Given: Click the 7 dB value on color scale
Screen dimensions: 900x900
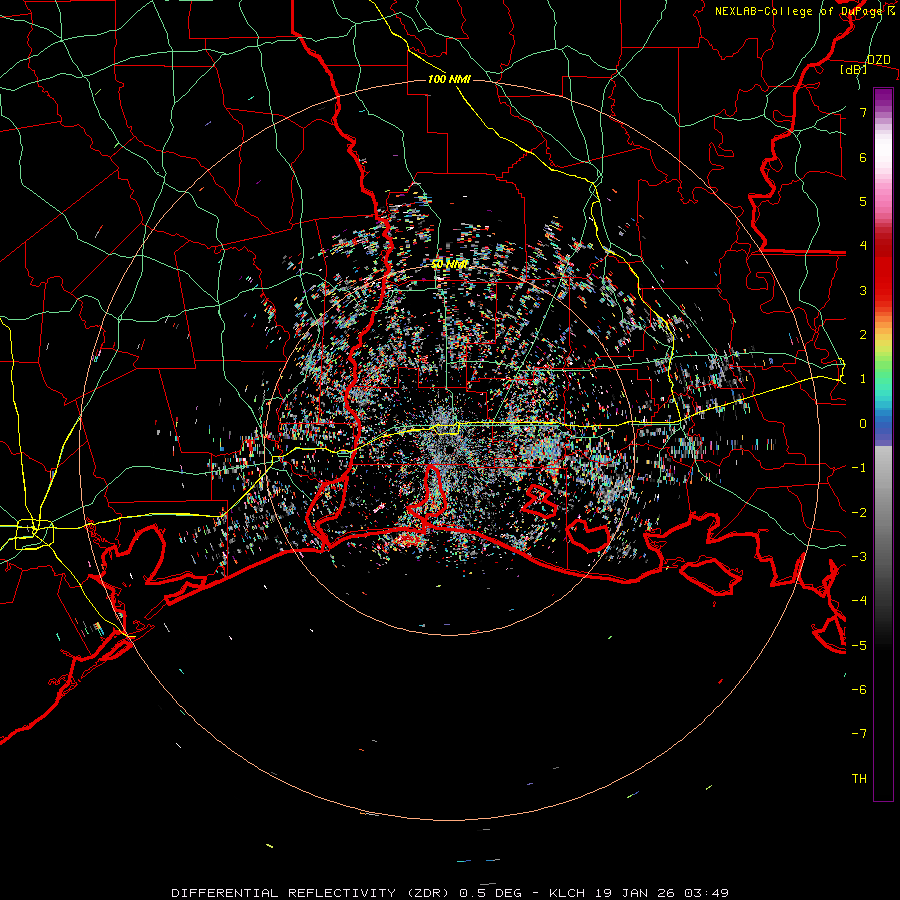Looking at the screenshot, I should (x=863, y=112).
